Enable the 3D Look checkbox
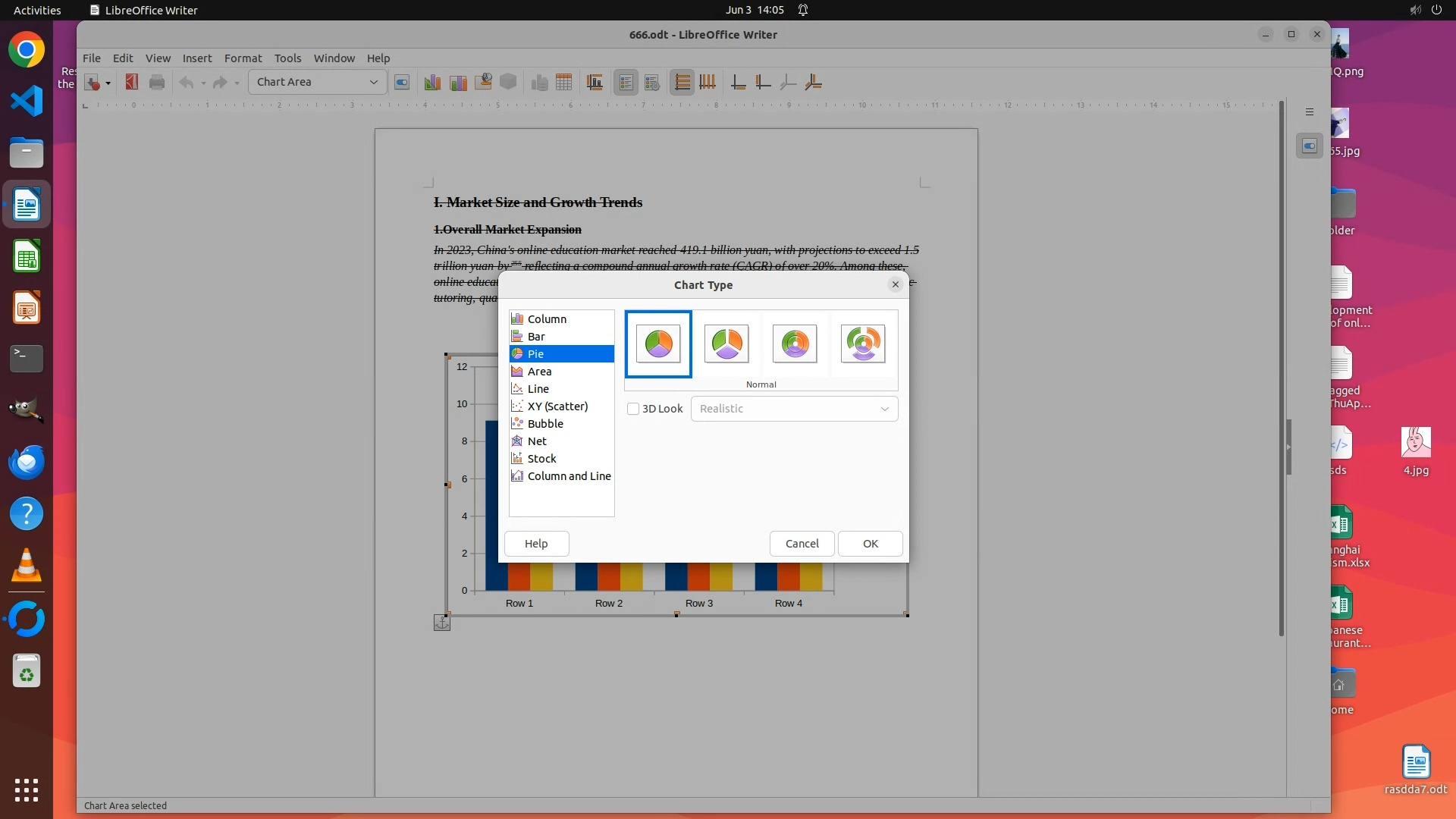Screen dimensions: 1456x819 [633, 409]
